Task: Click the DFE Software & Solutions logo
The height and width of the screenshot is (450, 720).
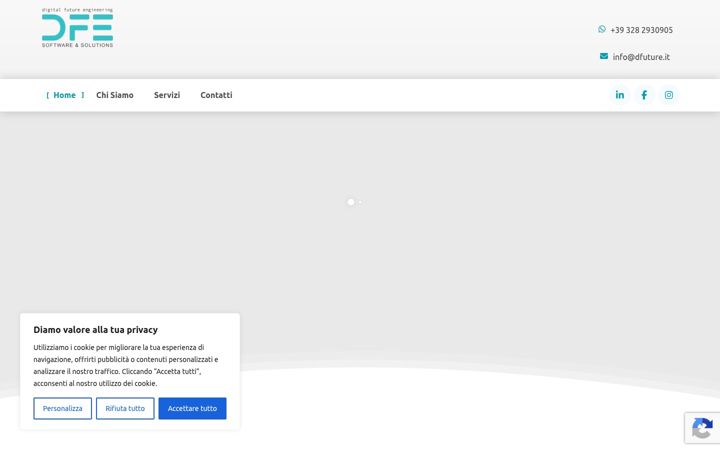Action: coord(77,28)
